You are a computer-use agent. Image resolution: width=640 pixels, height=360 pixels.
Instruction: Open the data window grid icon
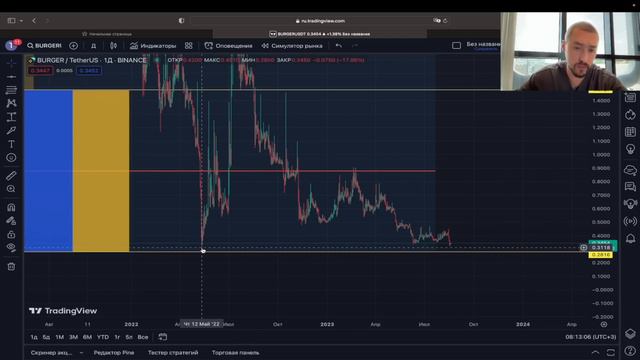coord(630,132)
